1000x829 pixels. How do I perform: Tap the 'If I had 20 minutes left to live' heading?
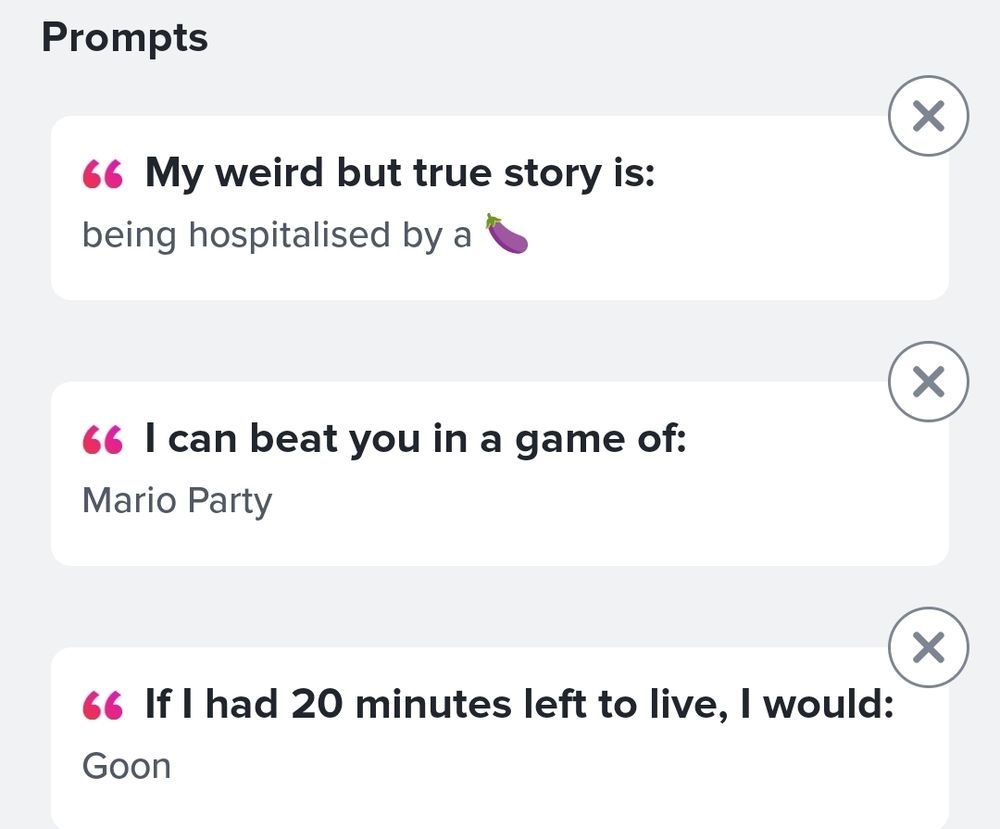pos(519,705)
